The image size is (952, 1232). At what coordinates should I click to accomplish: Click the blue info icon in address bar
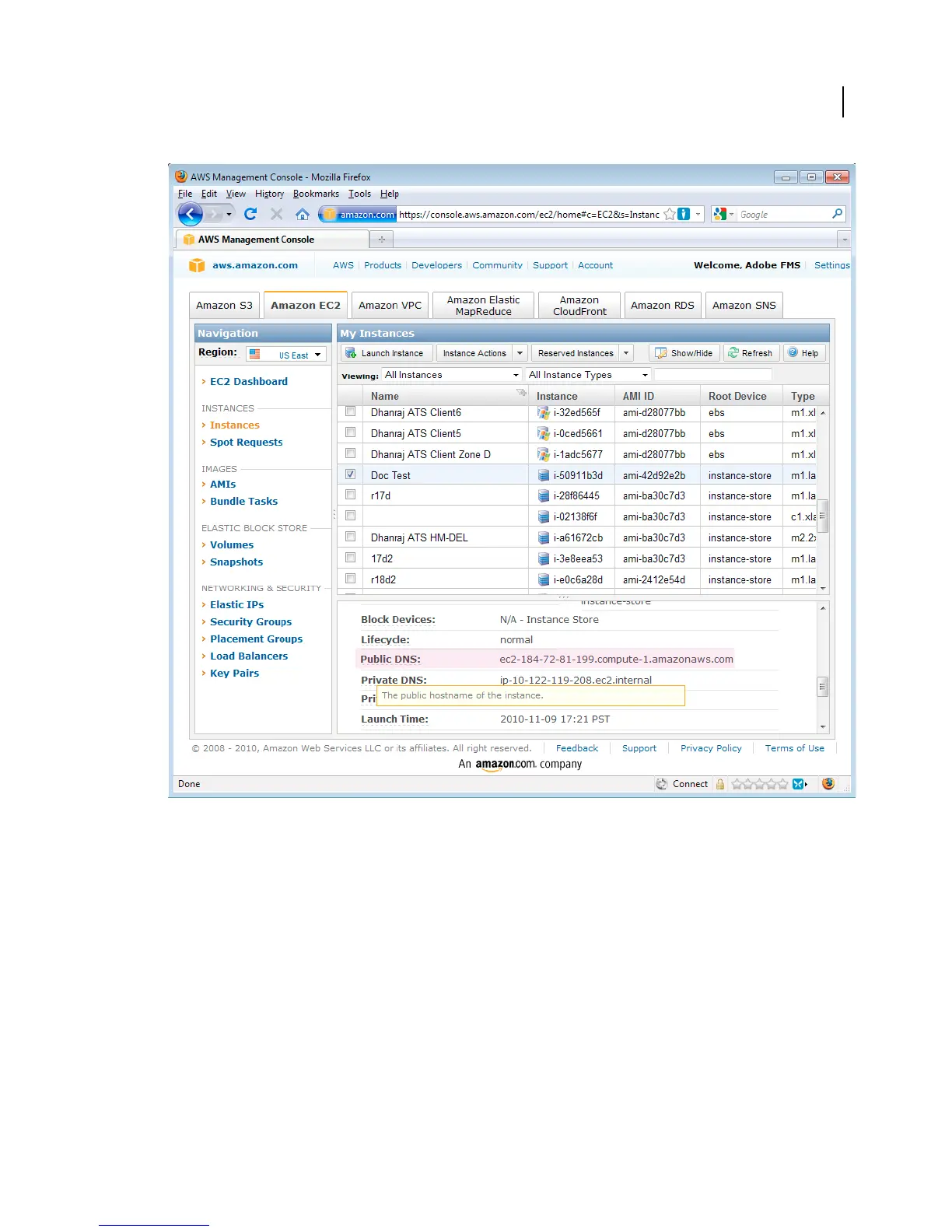[x=684, y=214]
